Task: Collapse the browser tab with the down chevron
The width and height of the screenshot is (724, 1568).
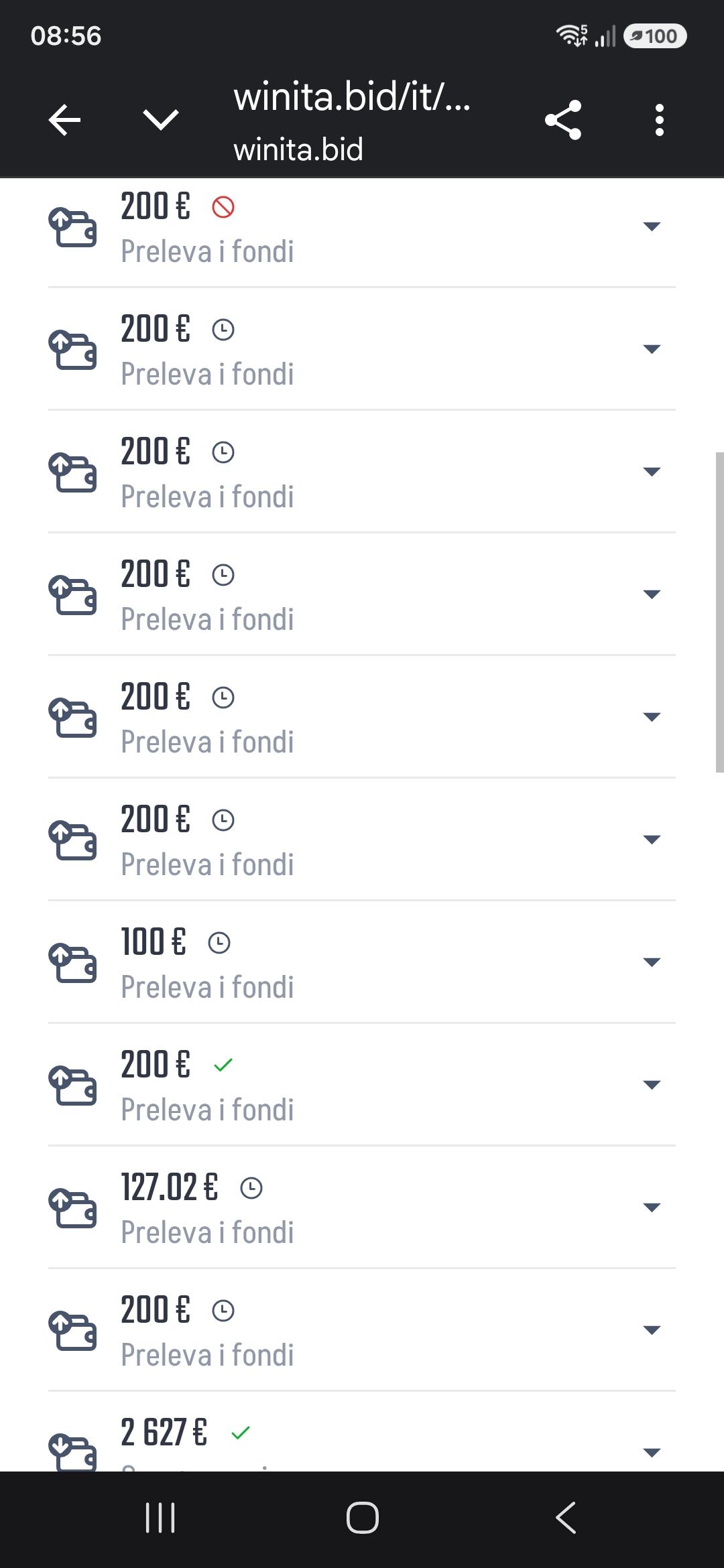Action: click(x=161, y=121)
